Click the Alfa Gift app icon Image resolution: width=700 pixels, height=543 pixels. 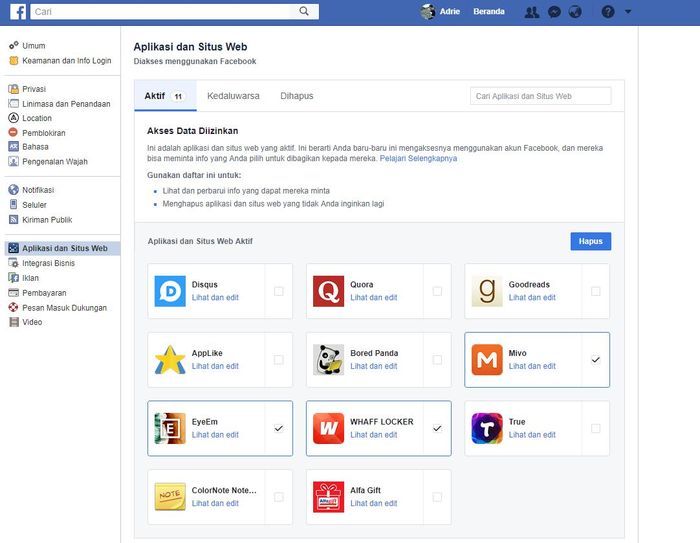(329, 497)
